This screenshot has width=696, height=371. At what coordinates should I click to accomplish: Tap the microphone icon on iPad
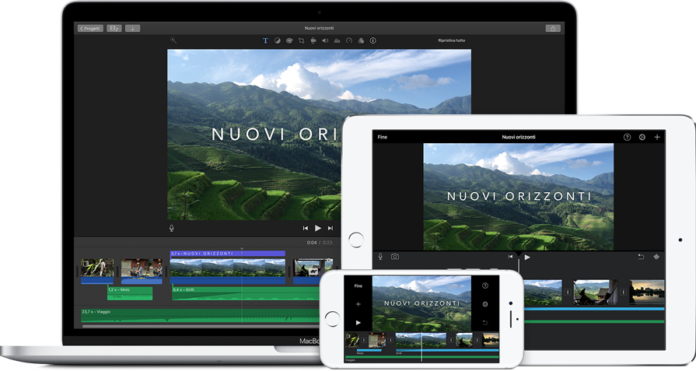click(x=380, y=257)
